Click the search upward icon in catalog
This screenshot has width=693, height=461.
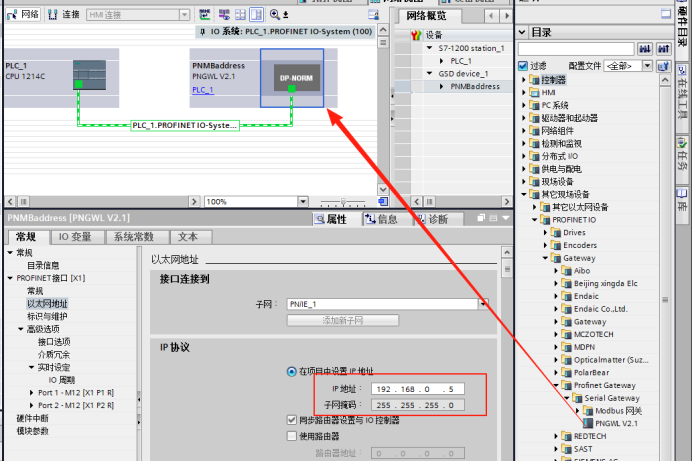coord(663,49)
